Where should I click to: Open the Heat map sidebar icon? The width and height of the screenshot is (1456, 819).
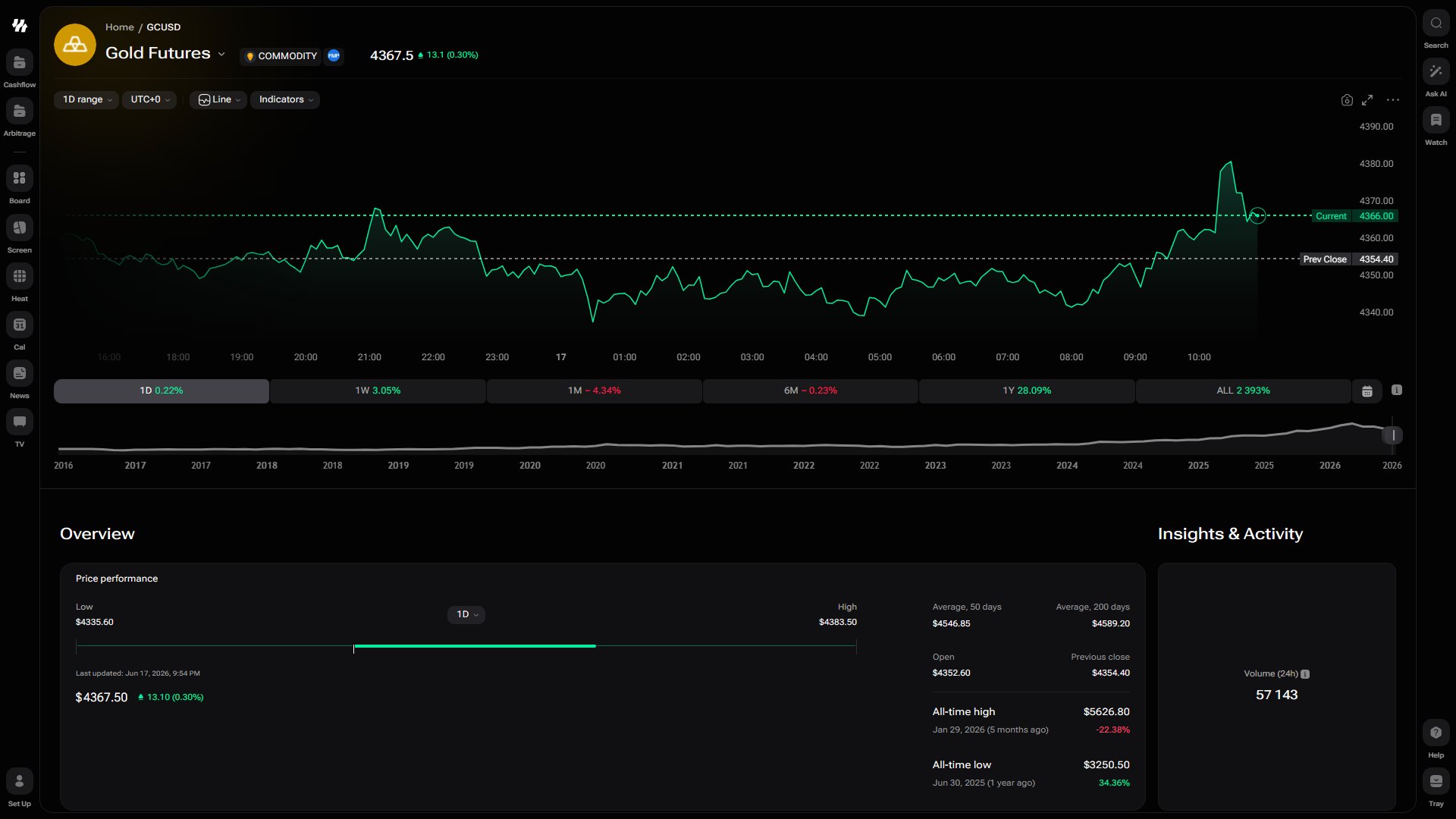coord(20,276)
